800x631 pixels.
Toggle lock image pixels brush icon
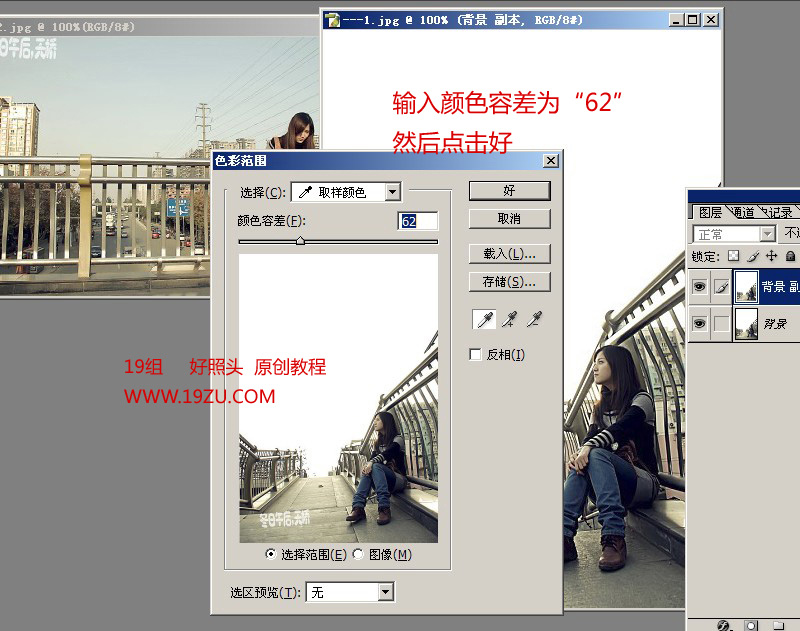tap(753, 256)
